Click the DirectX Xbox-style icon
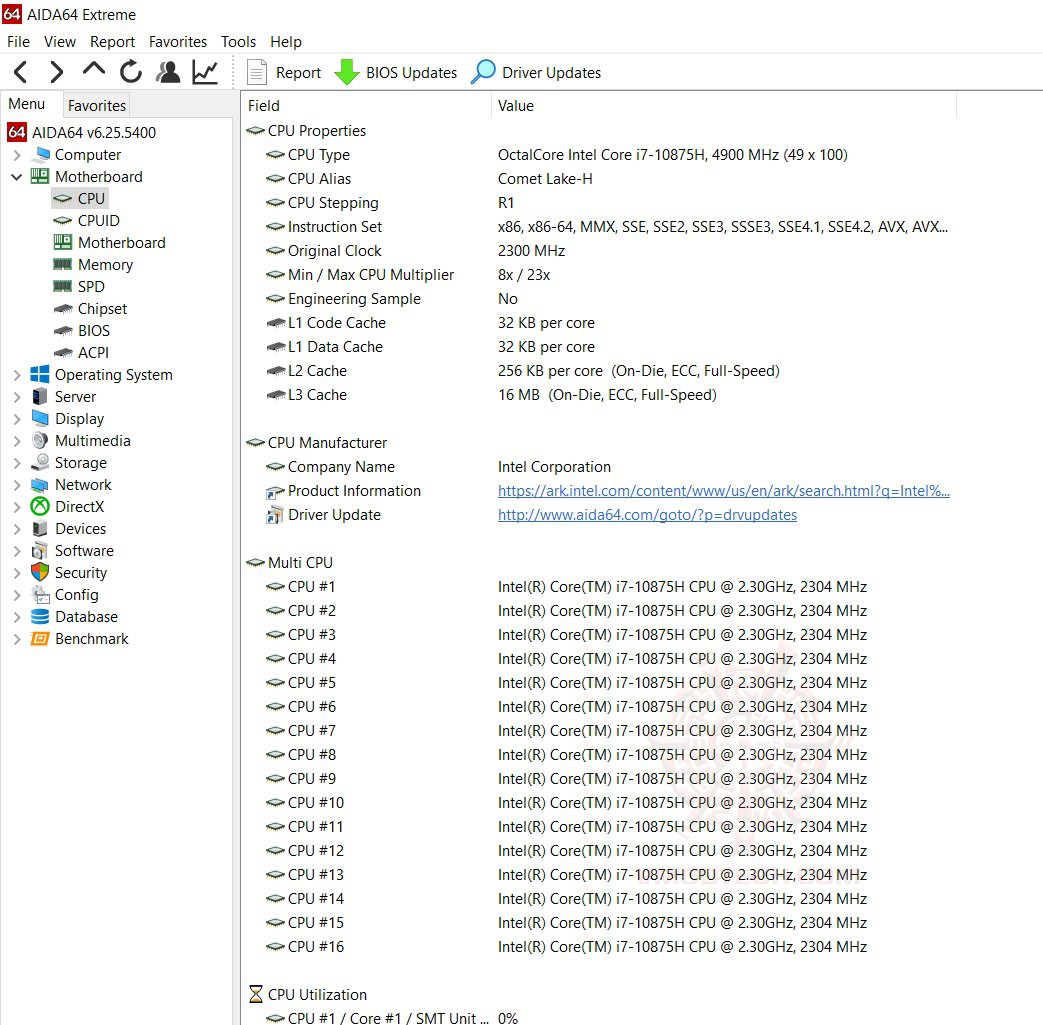Viewport: 1043px width, 1025px height. pos(40,507)
